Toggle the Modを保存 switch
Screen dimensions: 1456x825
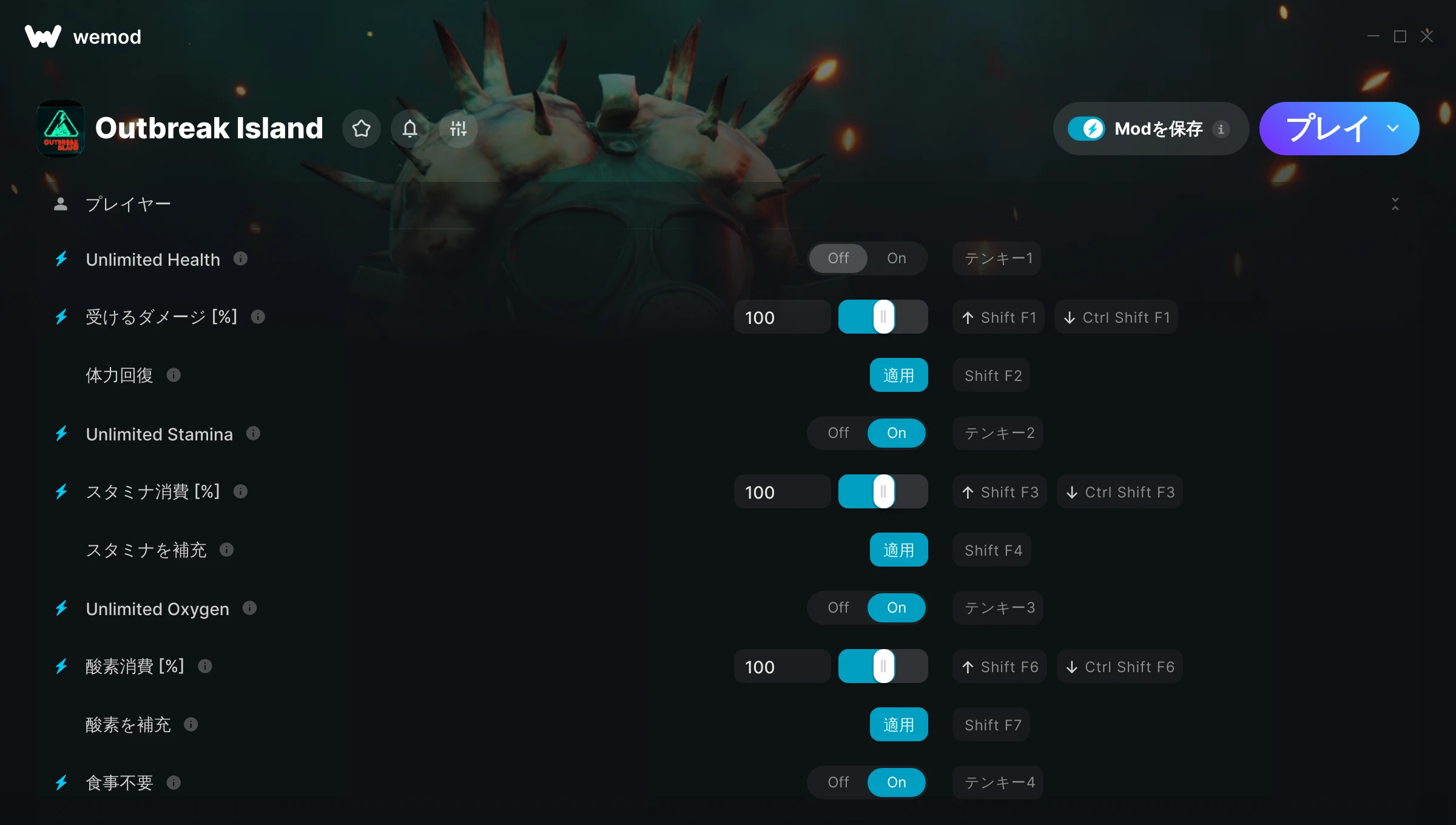tap(1087, 129)
